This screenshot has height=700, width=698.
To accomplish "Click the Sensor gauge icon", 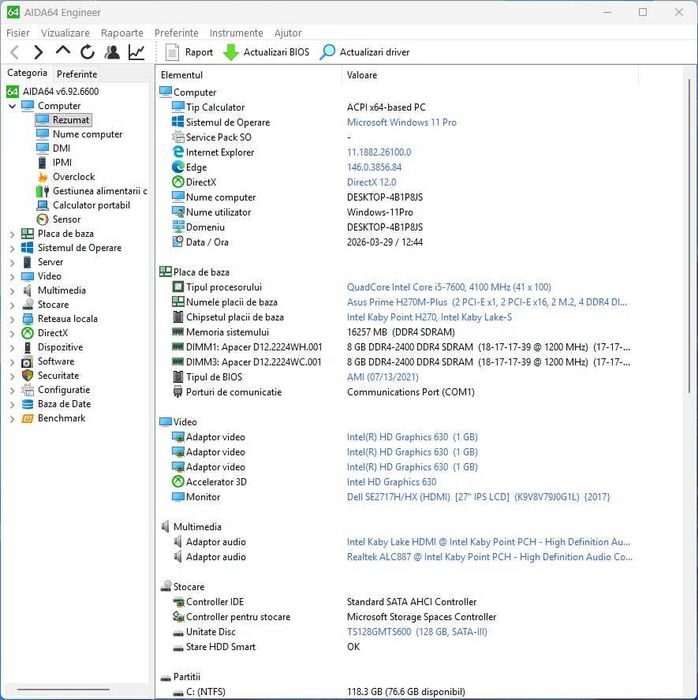I will (x=42, y=220).
